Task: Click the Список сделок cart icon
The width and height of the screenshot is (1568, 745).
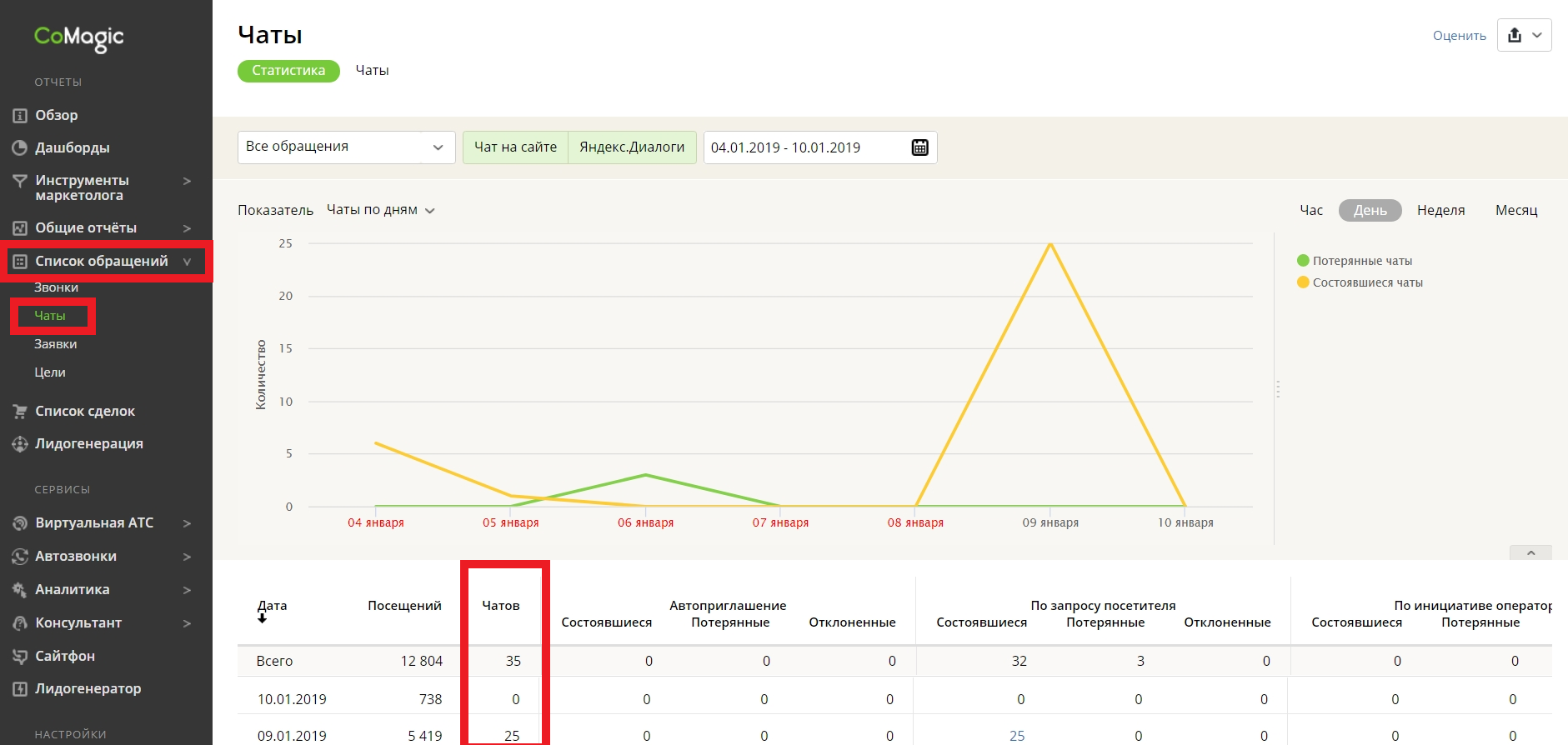Action: [20, 412]
